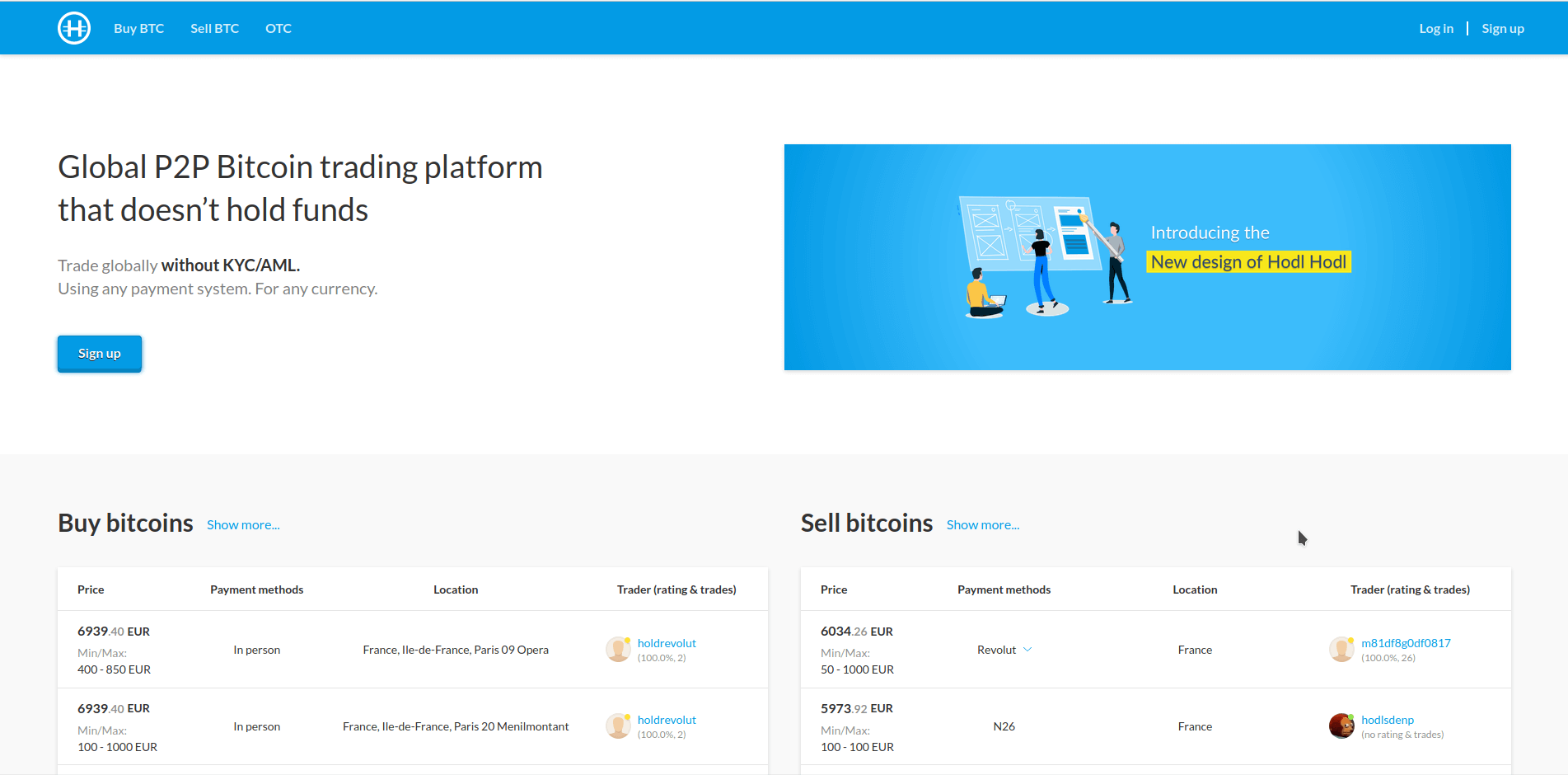Image resolution: width=1568 pixels, height=775 pixels.
Task: Click the Hodl Hodl logo icon
Action: [74, 27]
